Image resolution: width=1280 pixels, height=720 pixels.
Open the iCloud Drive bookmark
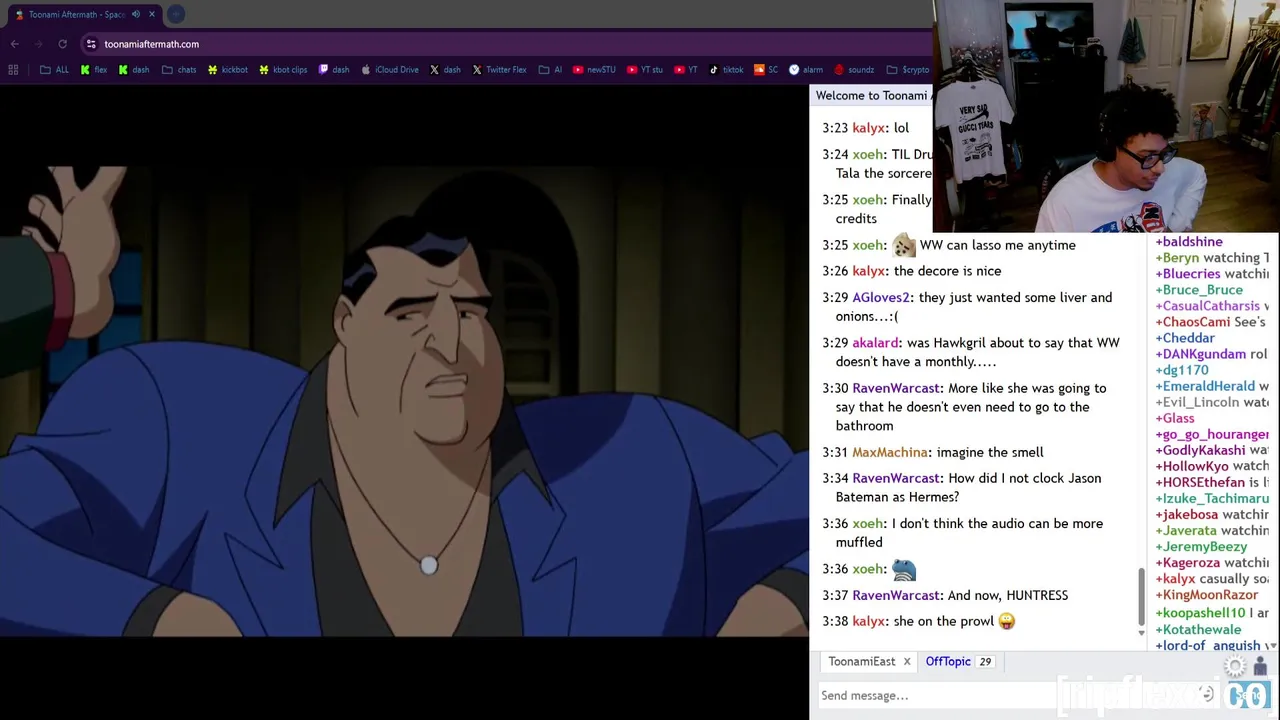(x=390, y=70)
